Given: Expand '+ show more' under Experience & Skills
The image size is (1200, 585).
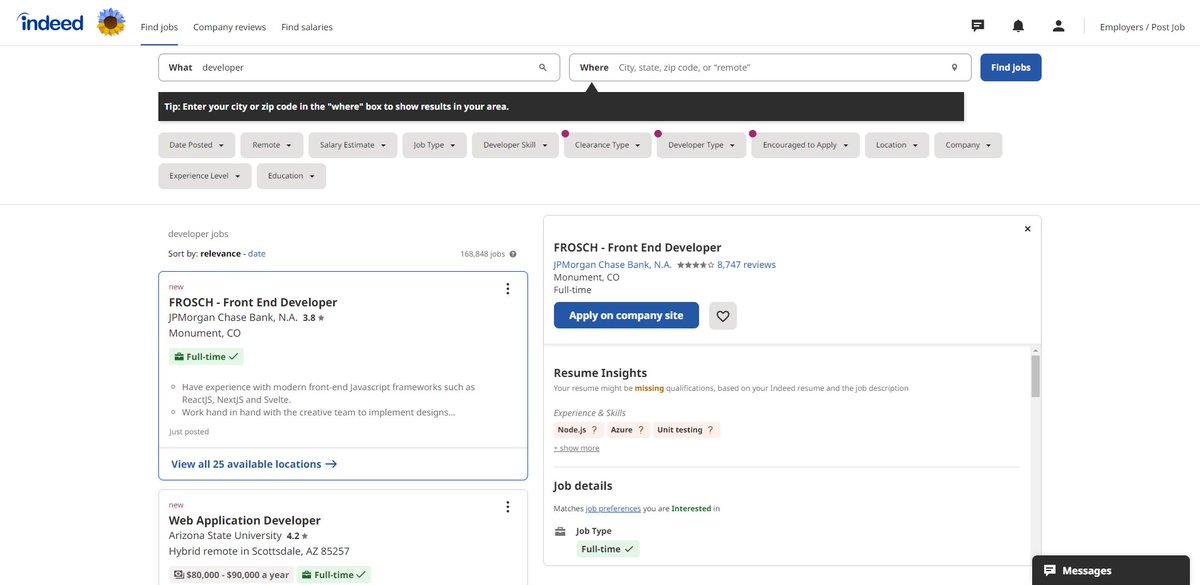Looking at the screenshot, I should pos(577,448).
